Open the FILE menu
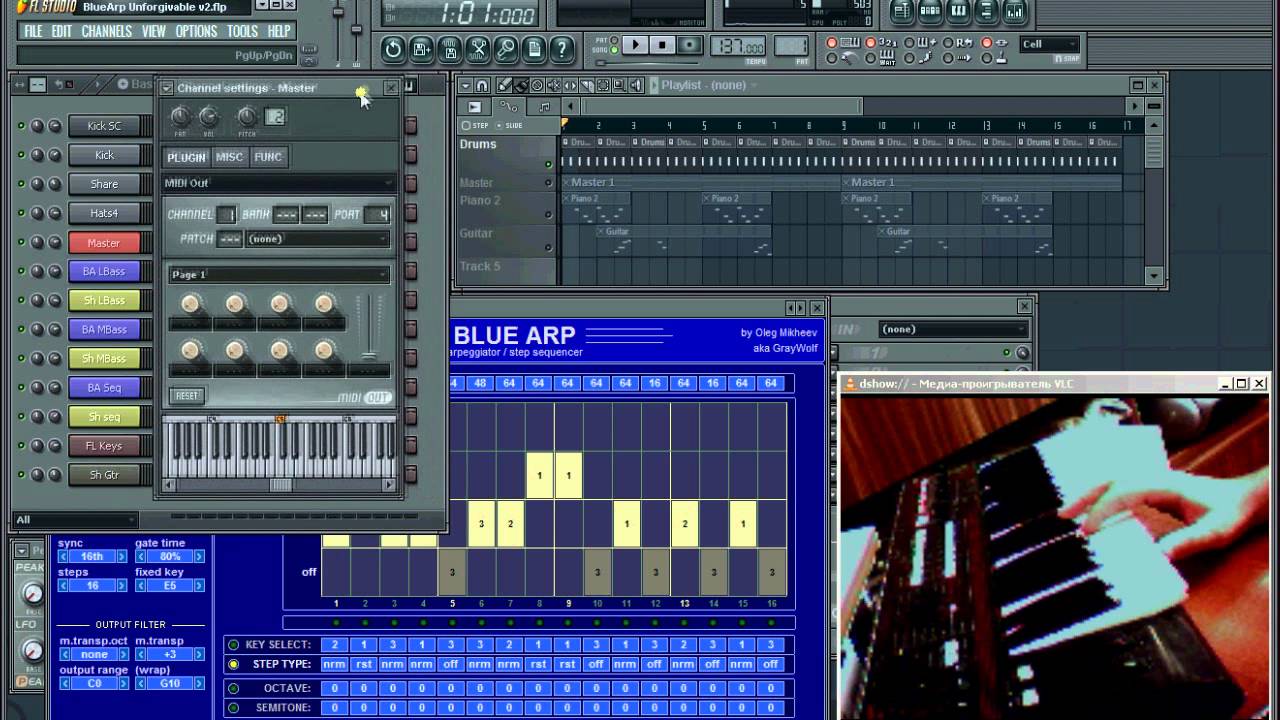Screen dimensions: 1280x720 tap(33, 31)
